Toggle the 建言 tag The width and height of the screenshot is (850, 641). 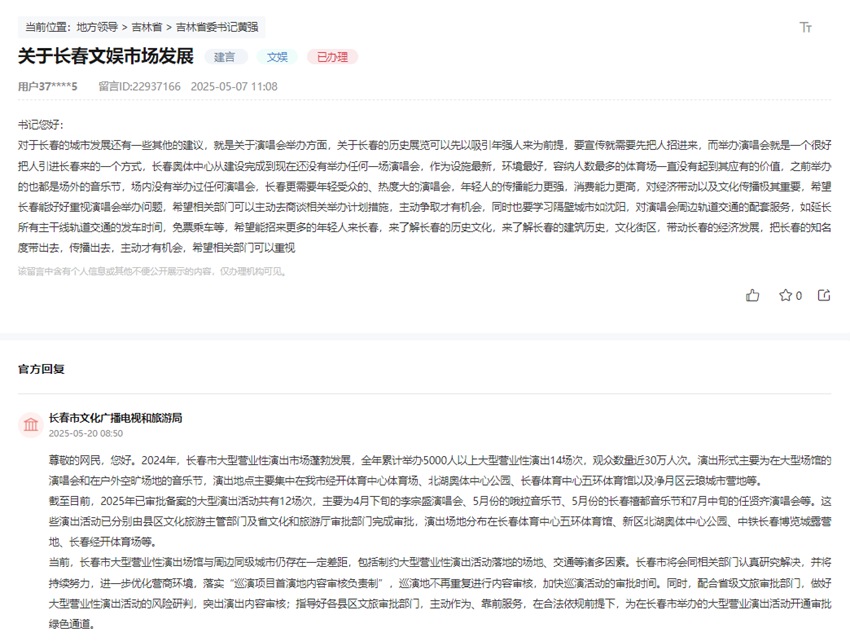(x=224, y=57)
